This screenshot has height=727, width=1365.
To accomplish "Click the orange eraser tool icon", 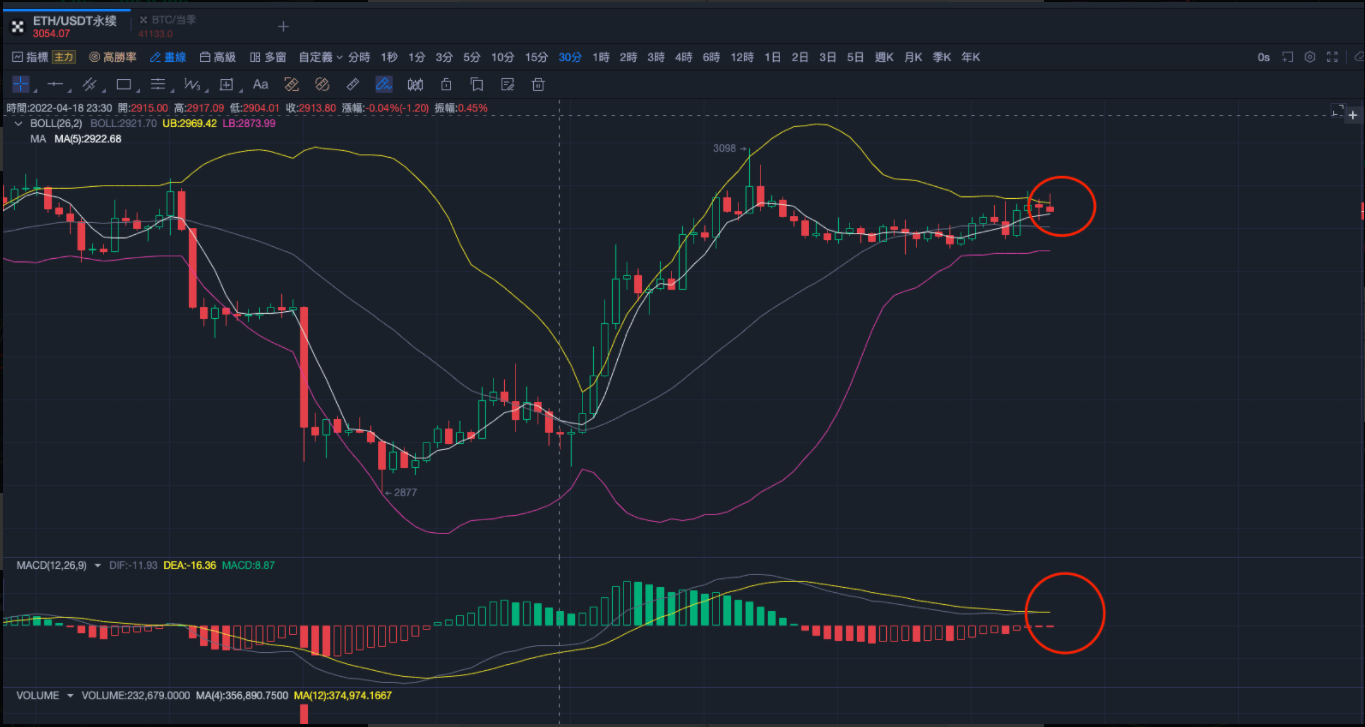I will pos(292,84).
